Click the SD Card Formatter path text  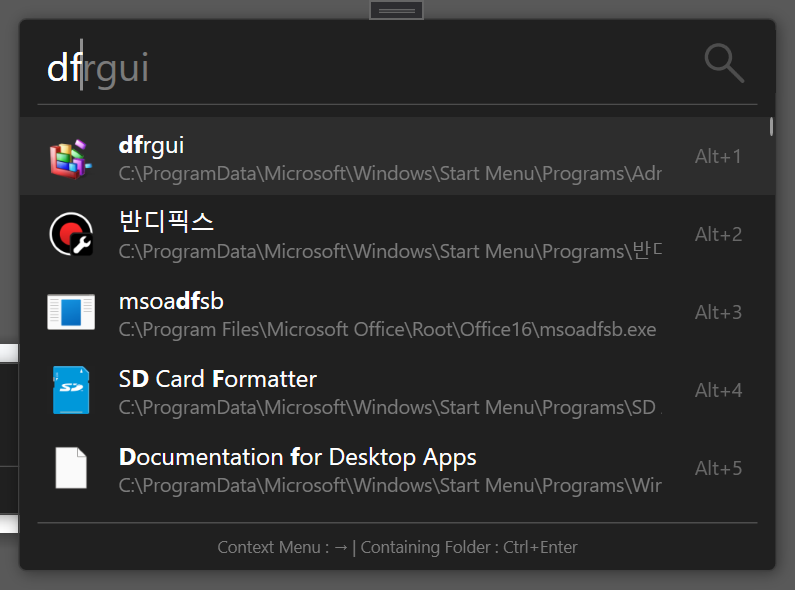pyautogui.click(x=390, y=408)
